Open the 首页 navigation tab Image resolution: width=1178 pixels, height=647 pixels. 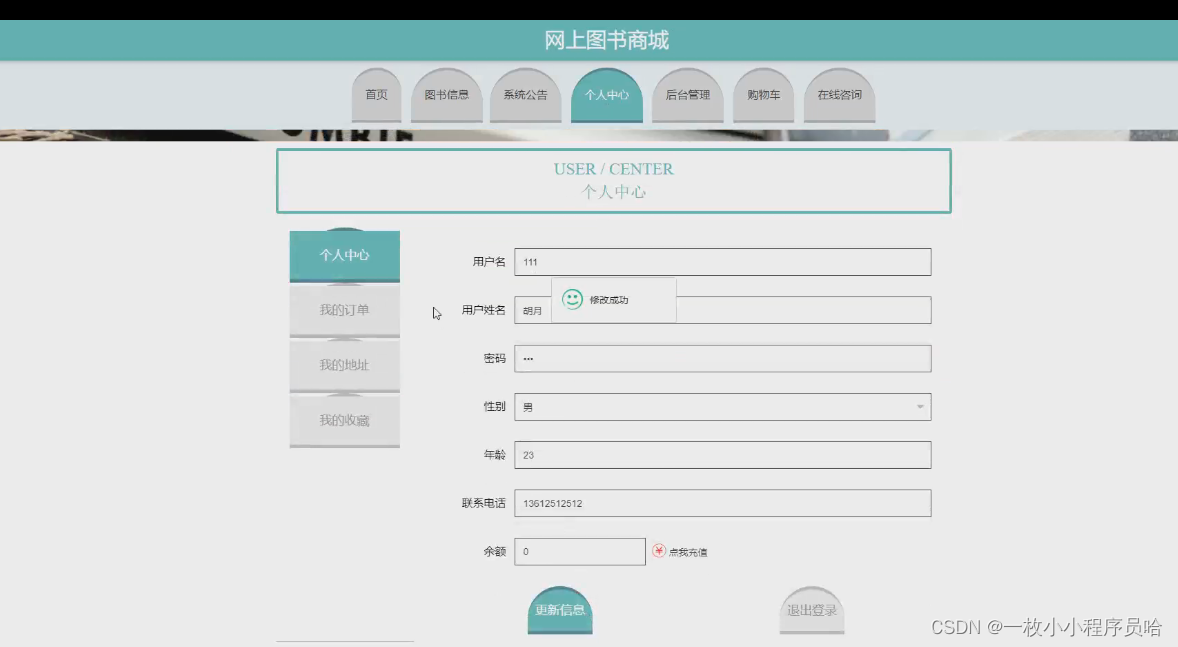point(376,95)
